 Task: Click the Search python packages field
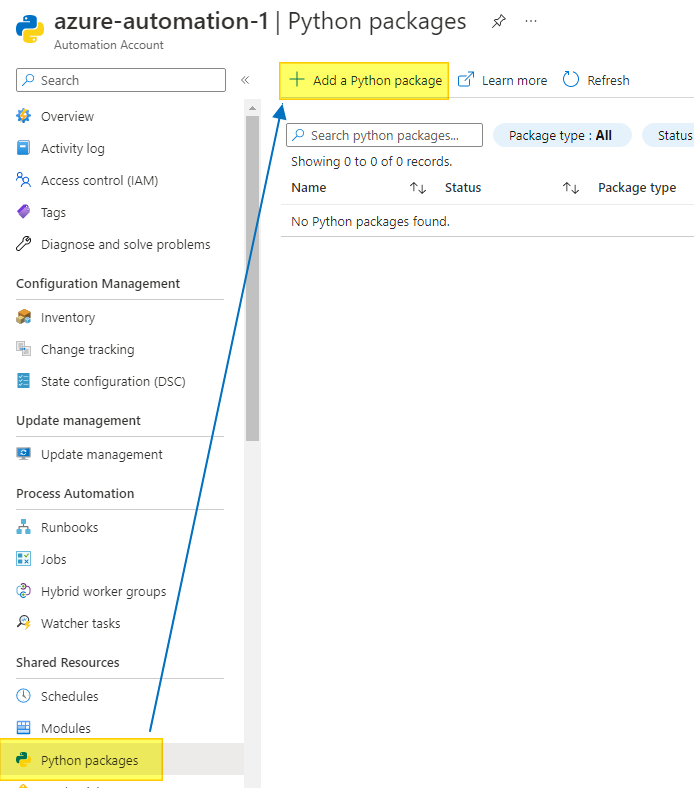384,135
